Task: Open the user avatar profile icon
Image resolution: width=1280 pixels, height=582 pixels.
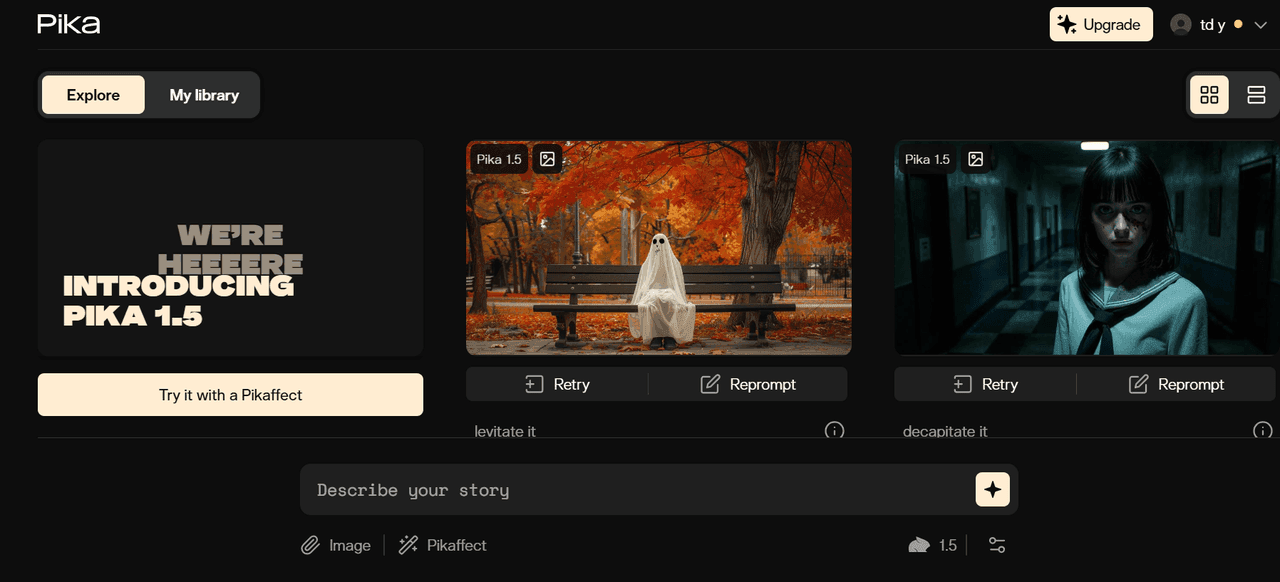Action: (x=1181, y=24)
